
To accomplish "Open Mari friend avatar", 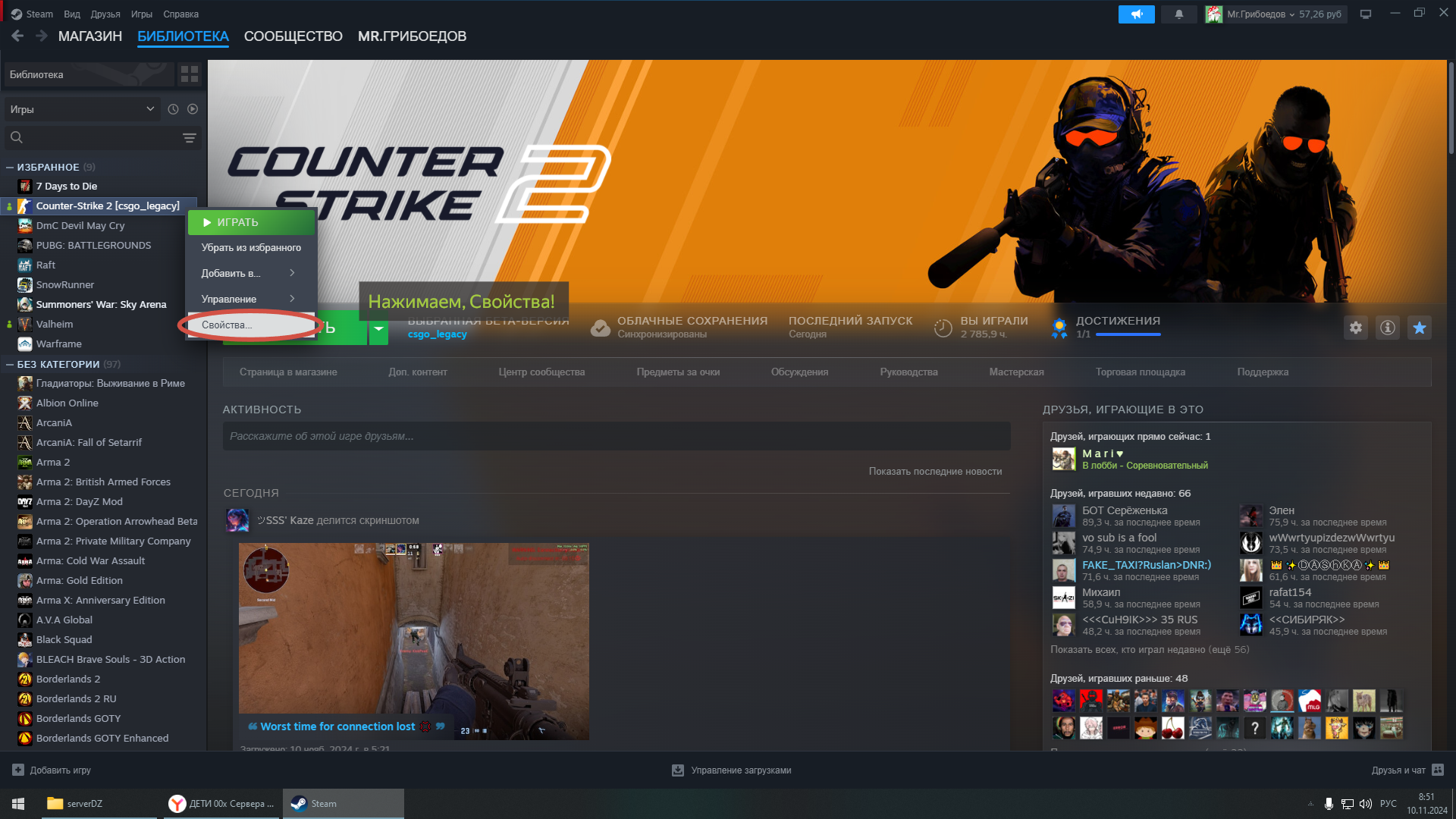I will click(x=1064, y=459).
